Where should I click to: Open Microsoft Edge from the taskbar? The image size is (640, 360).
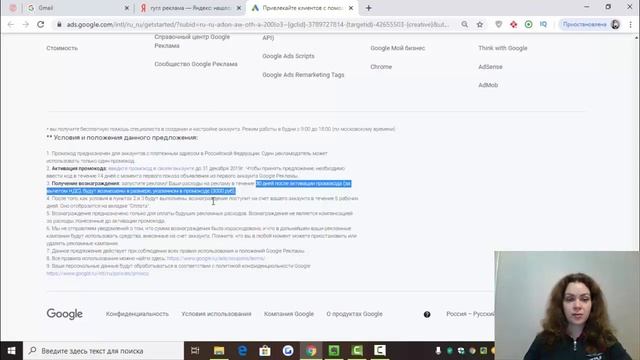tap(242, 351)
